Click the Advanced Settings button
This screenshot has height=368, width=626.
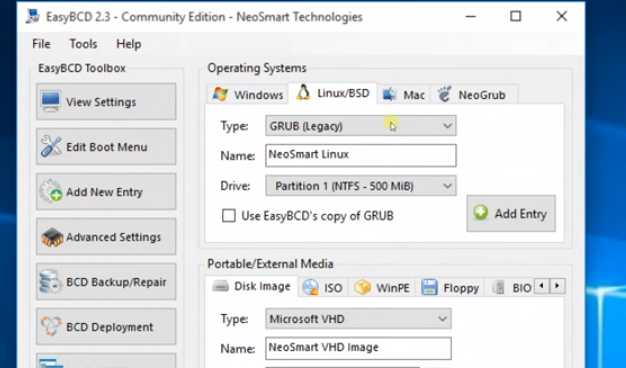click(106, 237)
